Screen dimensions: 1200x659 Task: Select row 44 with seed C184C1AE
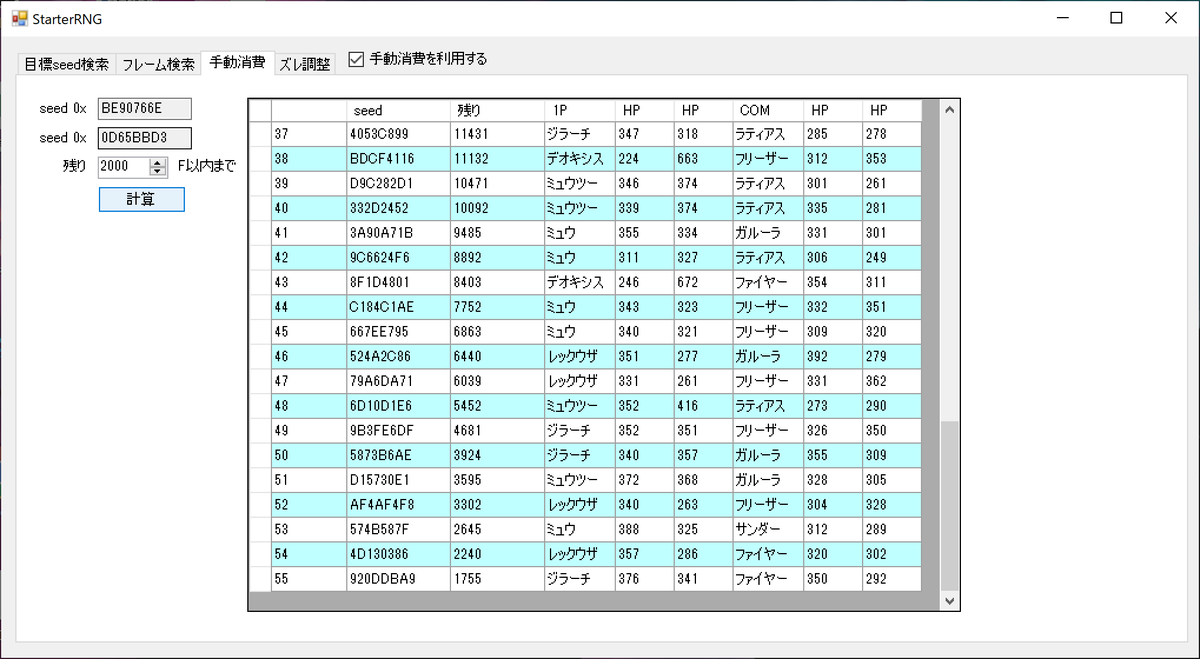pyautogui.click(x=398, y=306)
